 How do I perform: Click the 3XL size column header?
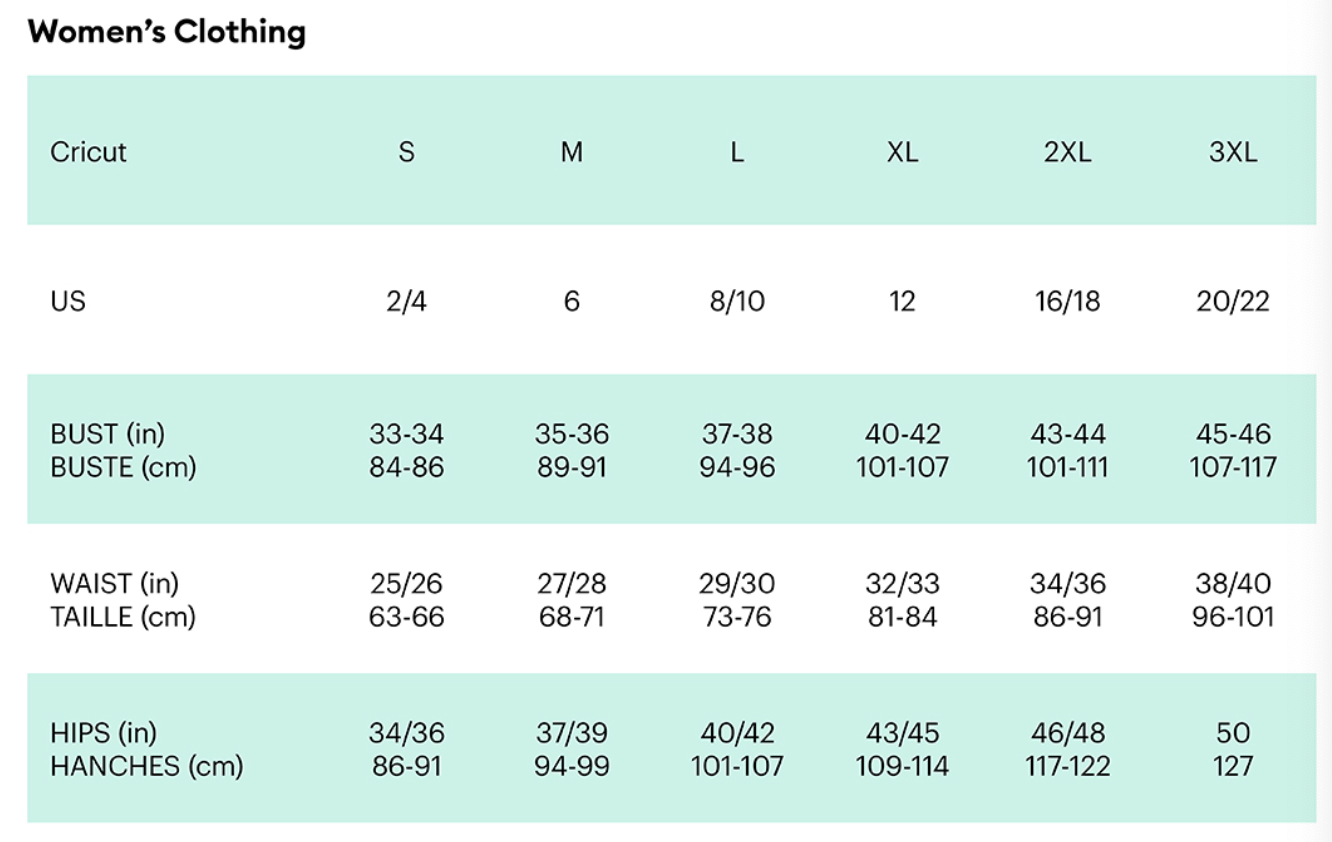(x=1233, y=152)
